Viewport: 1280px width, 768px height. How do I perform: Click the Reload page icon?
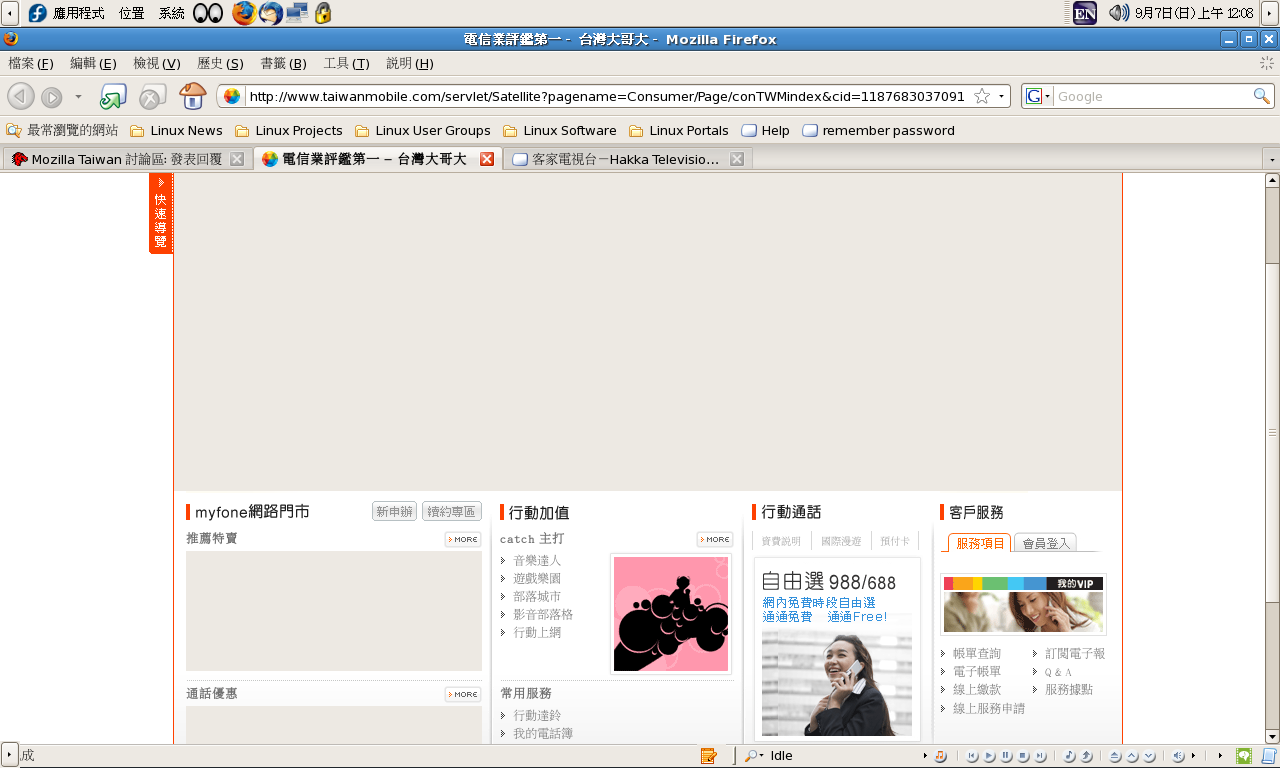[x=112, y=96]
